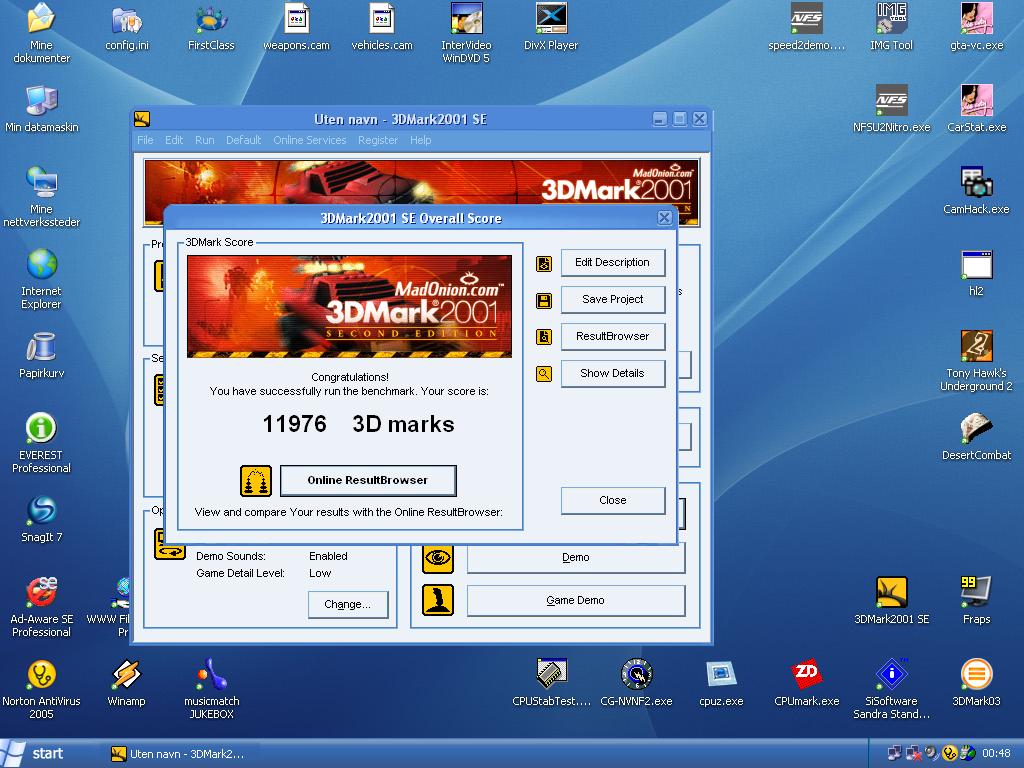The height and width of the screenshot is (768, 1024).
Task: Open the Edit menu in 3DMark2001
Action: [x=174, y=140]
